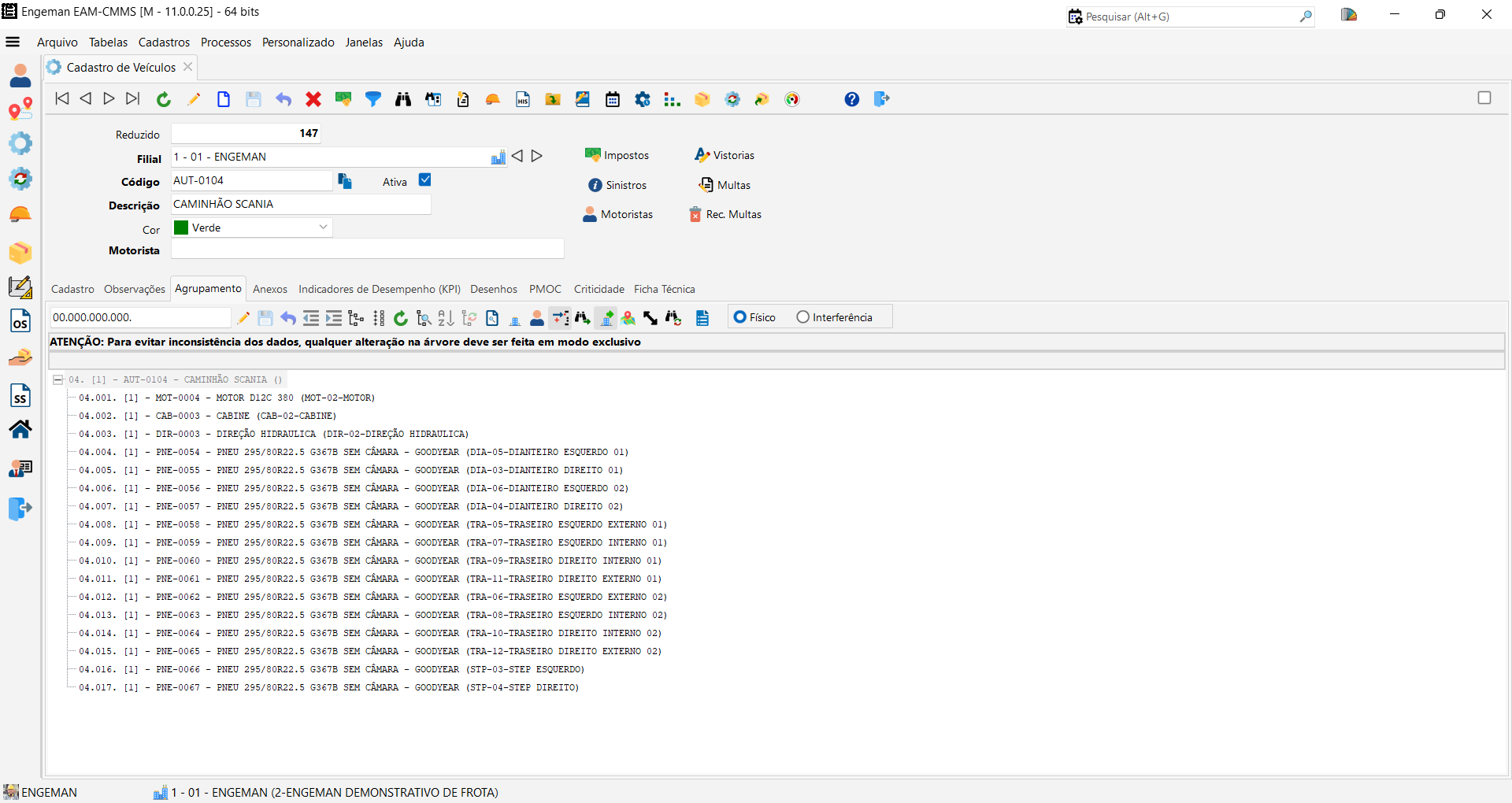Open the Cor dropdown showing Verde

point(323,228)
